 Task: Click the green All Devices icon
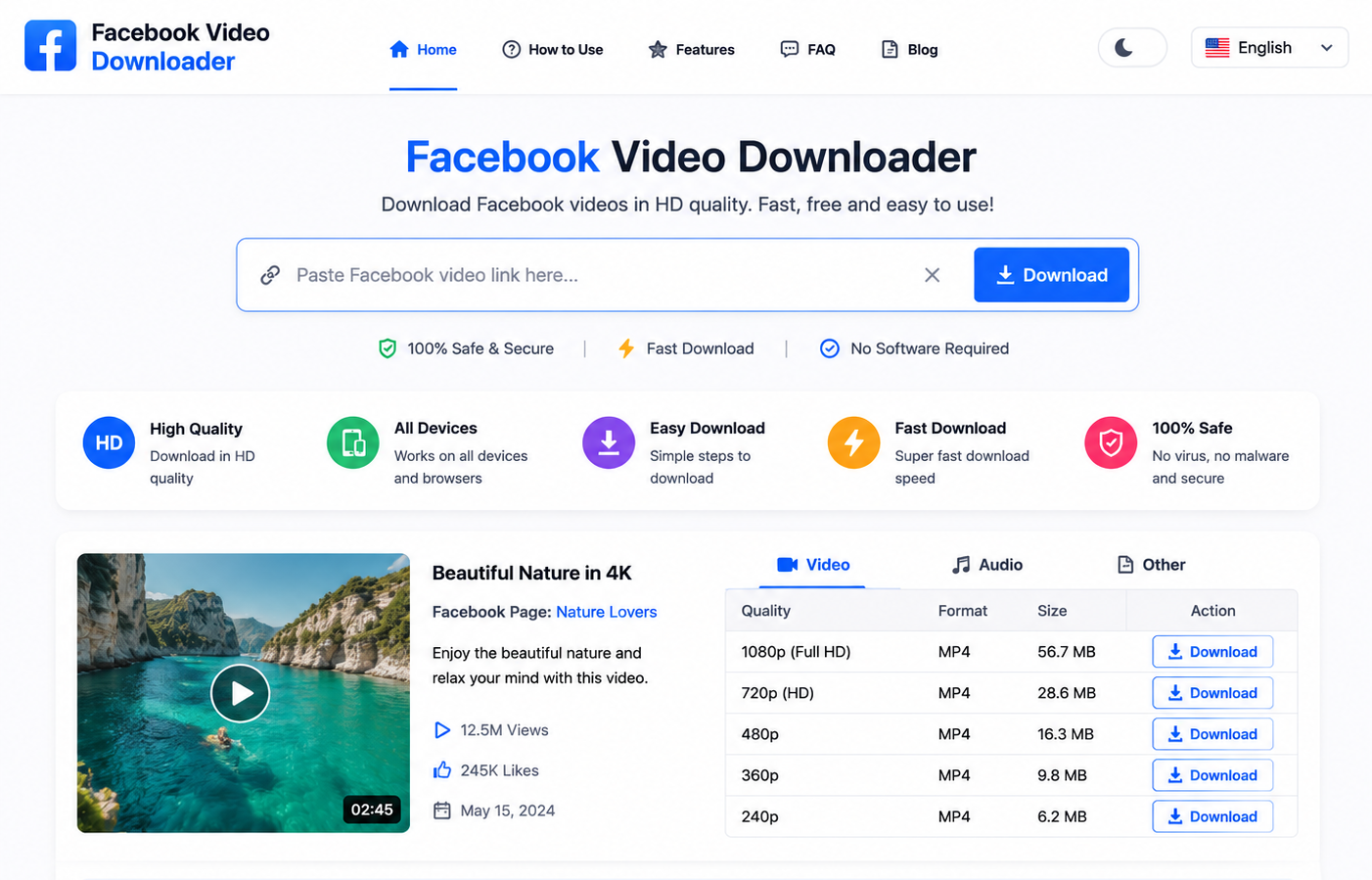pos(353,442)
